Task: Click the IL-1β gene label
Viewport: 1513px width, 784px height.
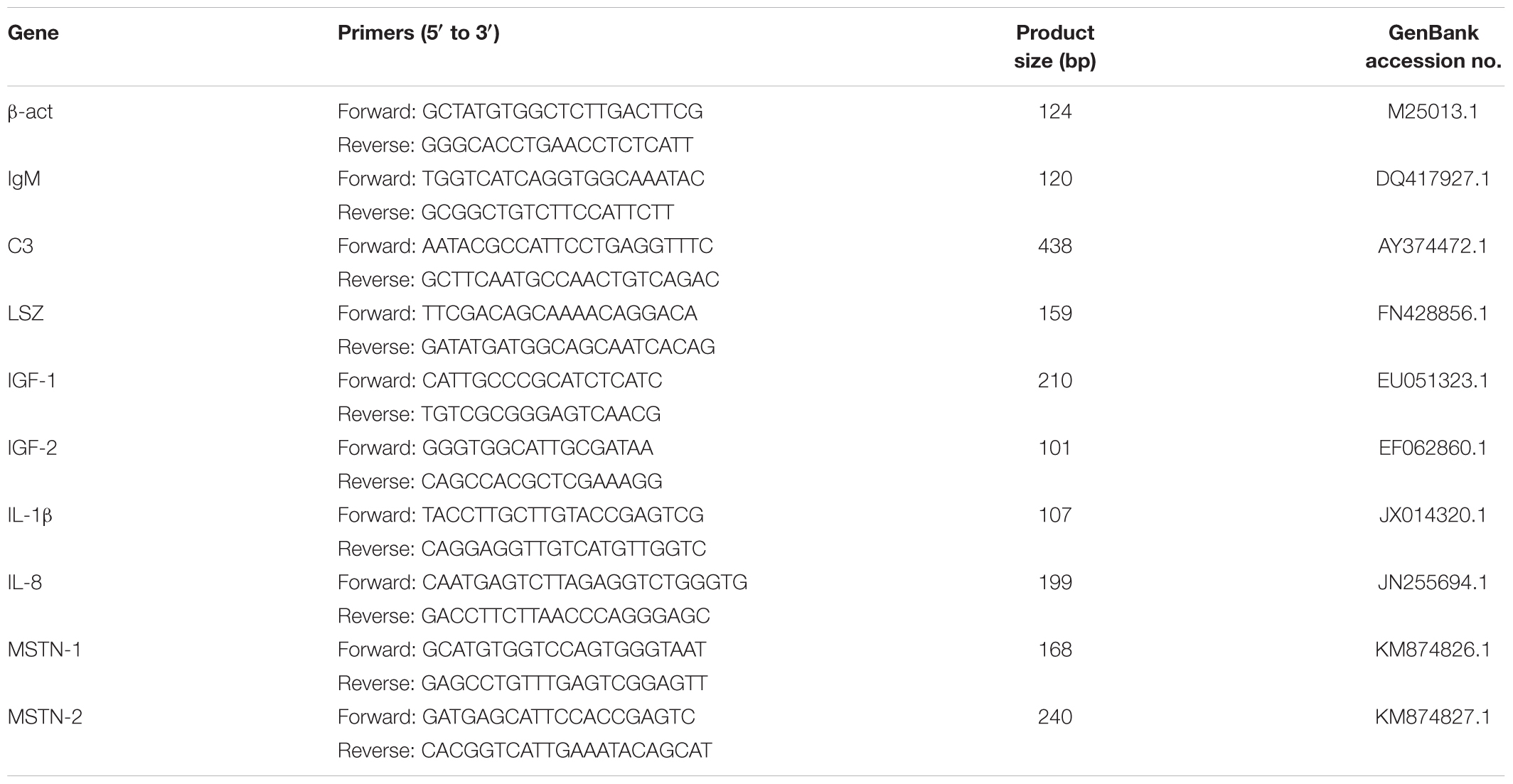Action: pos(30,515)
